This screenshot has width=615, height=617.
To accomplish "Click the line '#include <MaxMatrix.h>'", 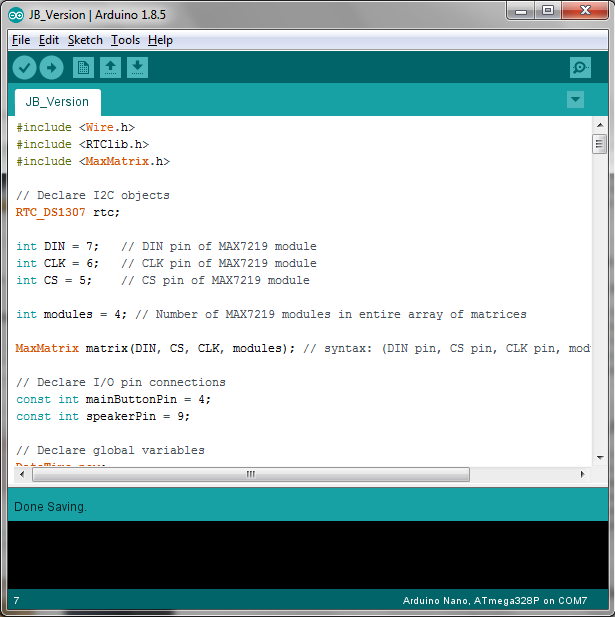I will coord(93,161).
